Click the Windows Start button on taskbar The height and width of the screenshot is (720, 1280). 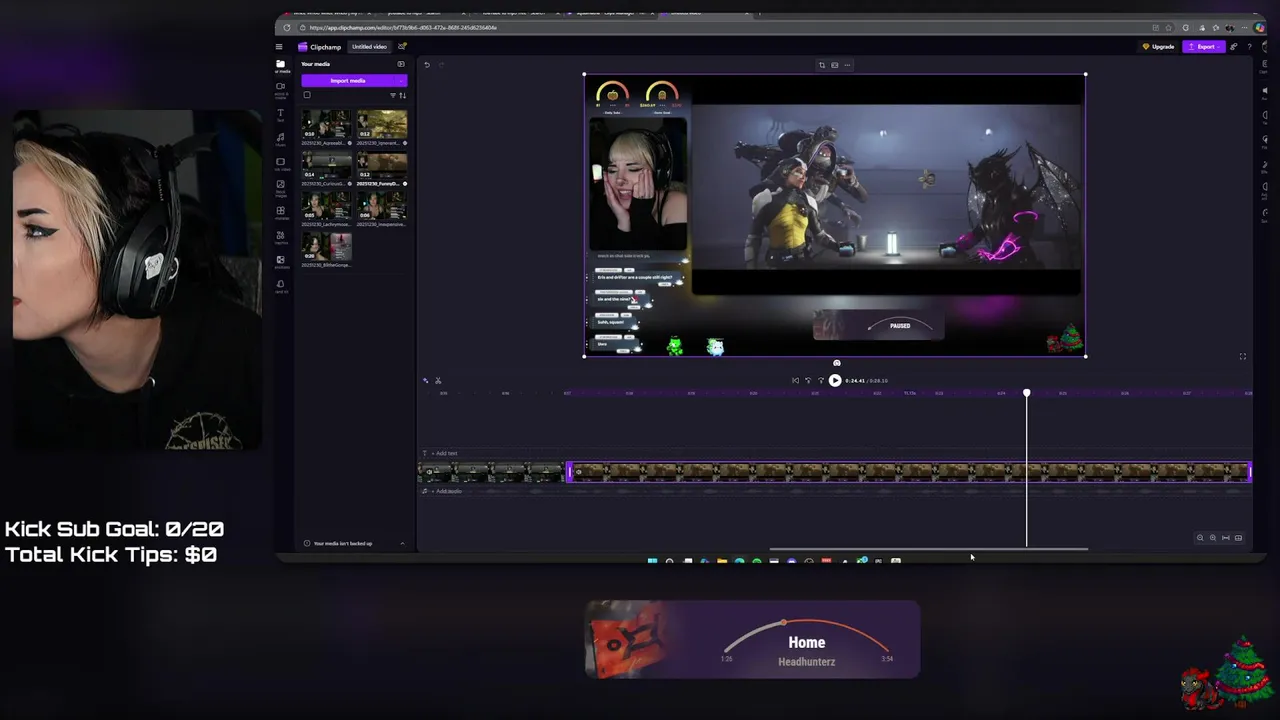[x=652, y=561]
